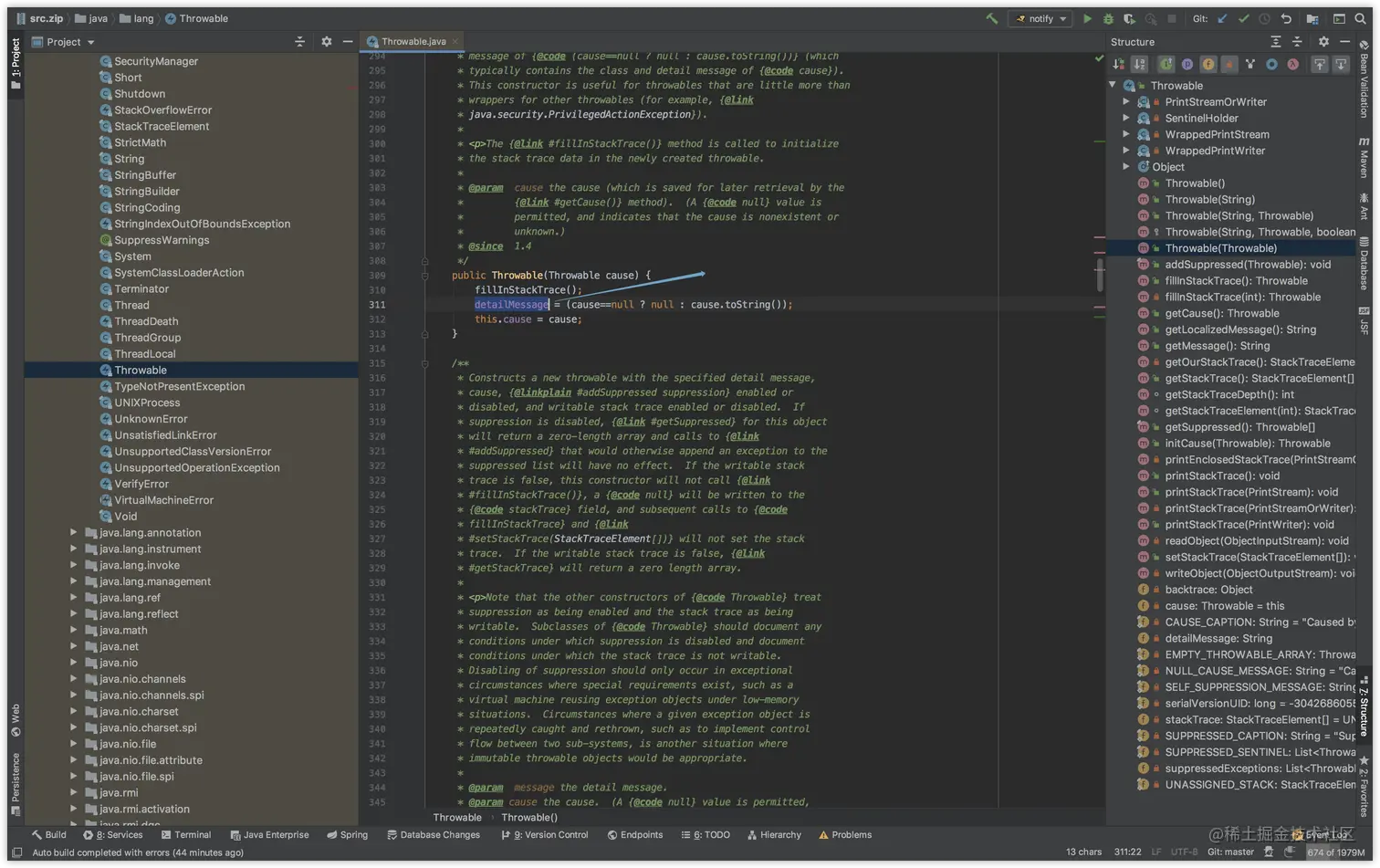Click the memory indicator 674 of 1979M
This screenshot has height=868, width=1380.
pyautogui.click(x=1335, y=852)
